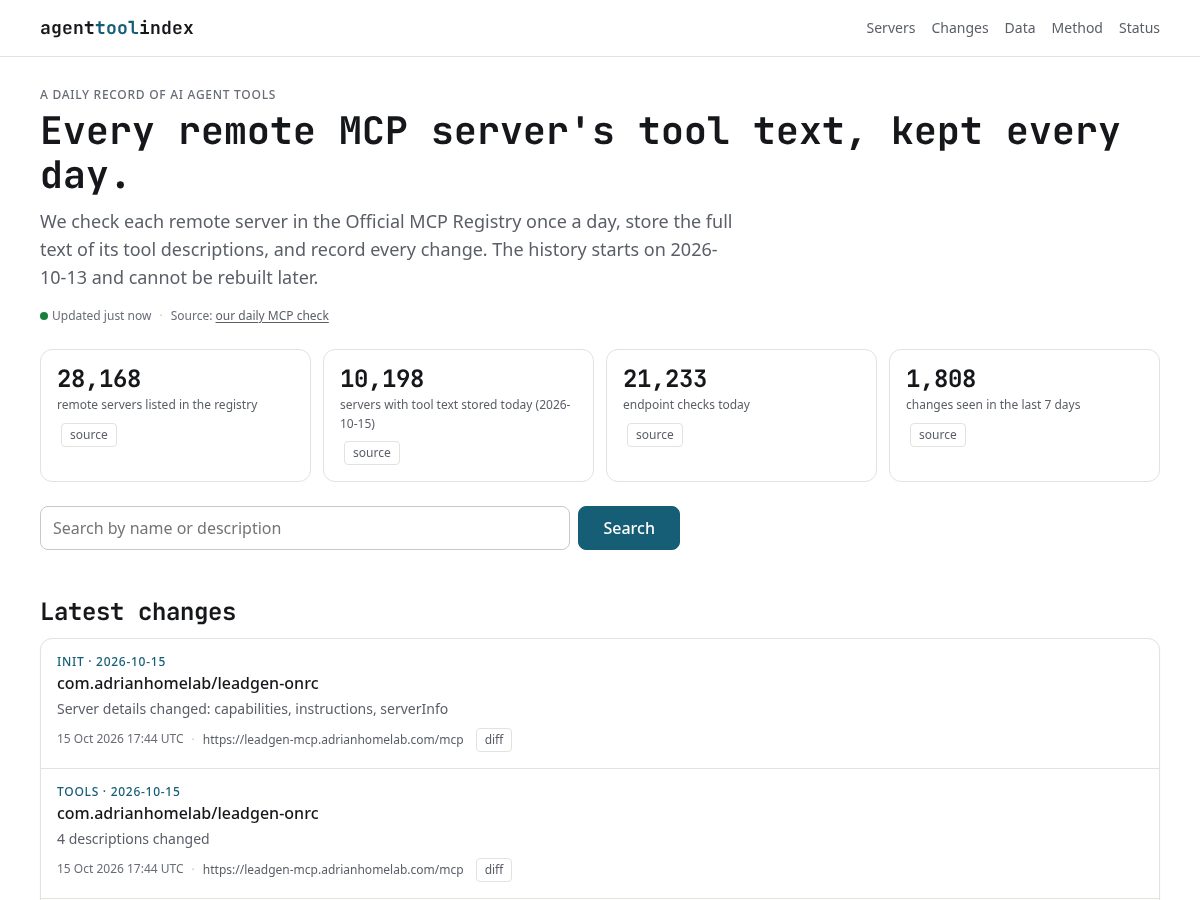Screen dimensions: 1200x900
Task: Click the green 'Updated just now' status dot
Action: pyautogui.click(x=44, y=316)
